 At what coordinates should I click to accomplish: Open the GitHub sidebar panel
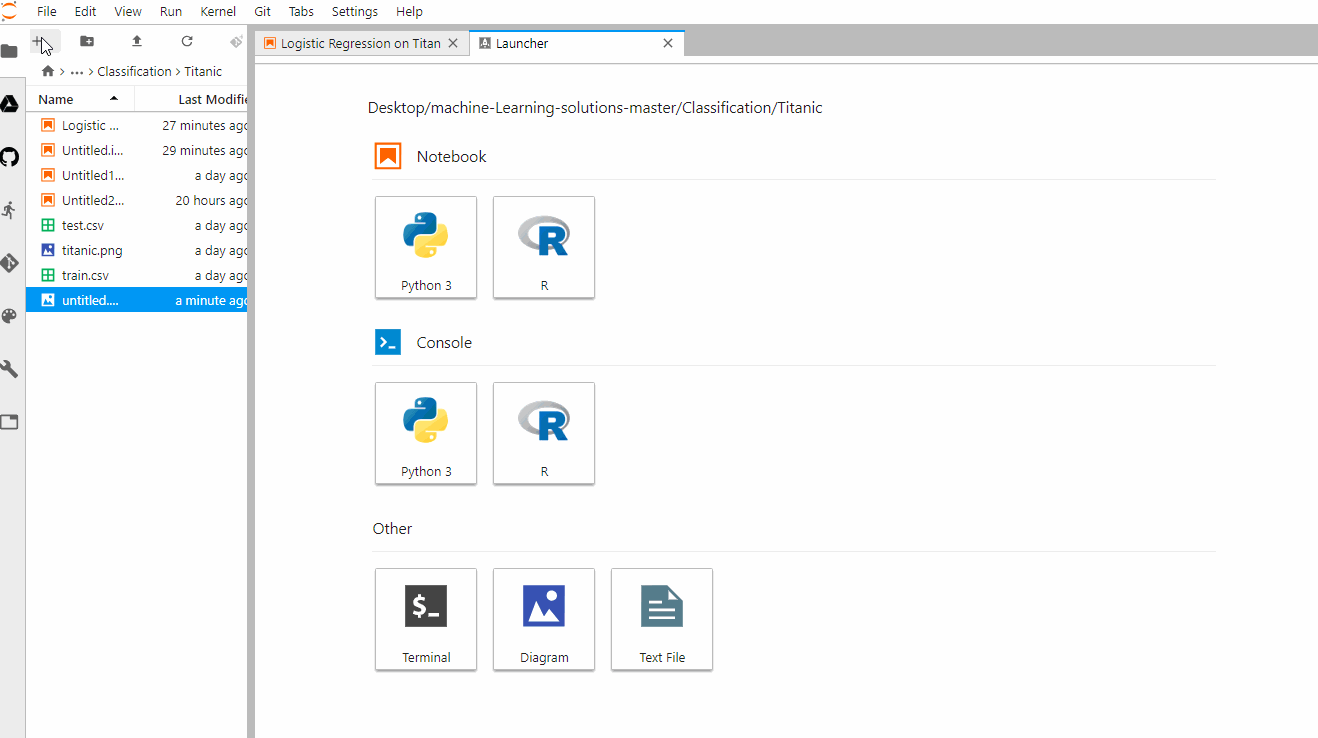(10, 157)
